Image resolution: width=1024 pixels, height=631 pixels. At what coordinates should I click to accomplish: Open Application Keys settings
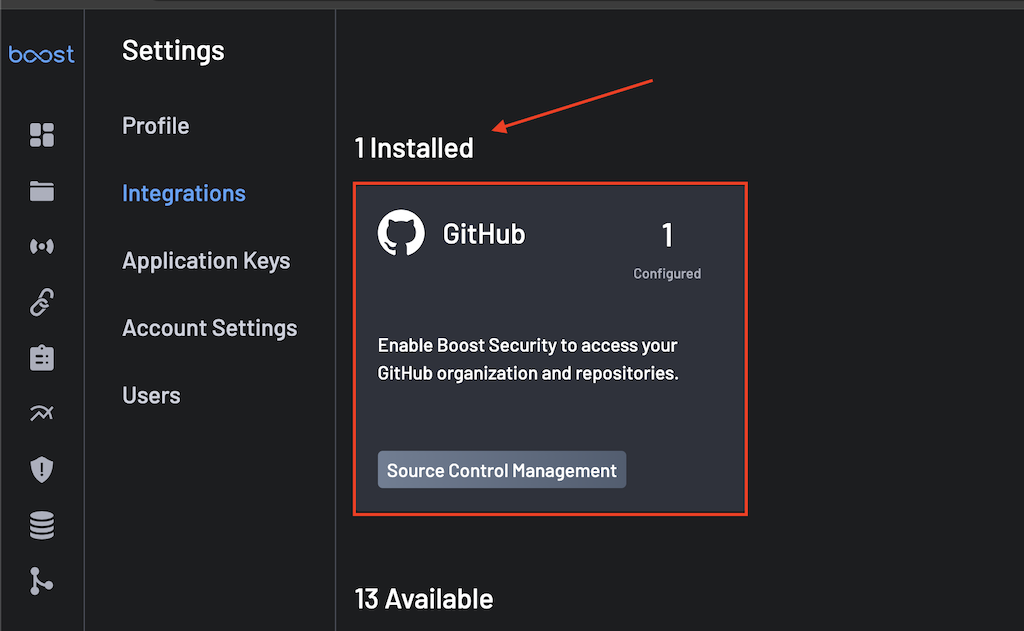(206, 261)
